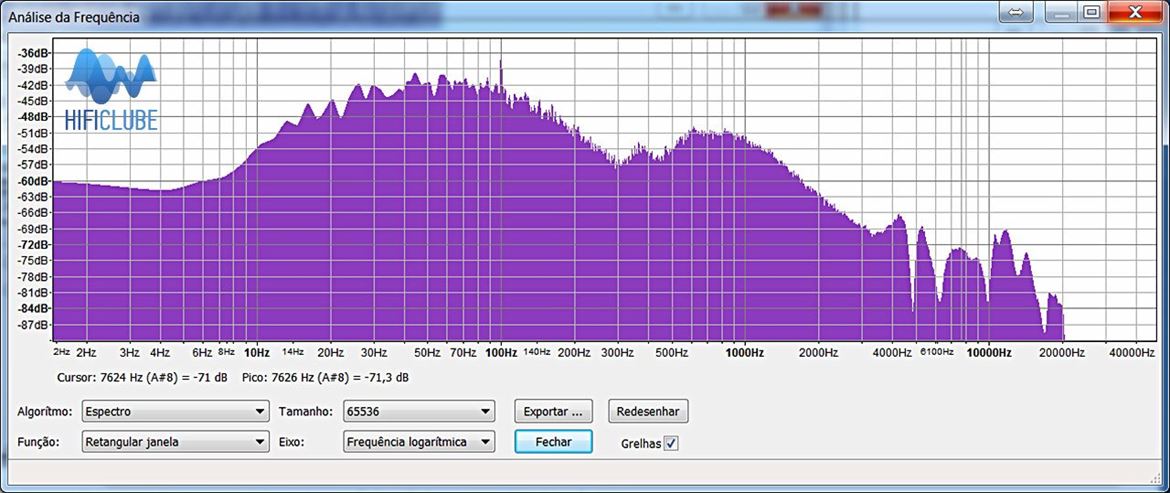The image size is (1170, 493).
Task: Click the Função label
Action: (37, 442)
